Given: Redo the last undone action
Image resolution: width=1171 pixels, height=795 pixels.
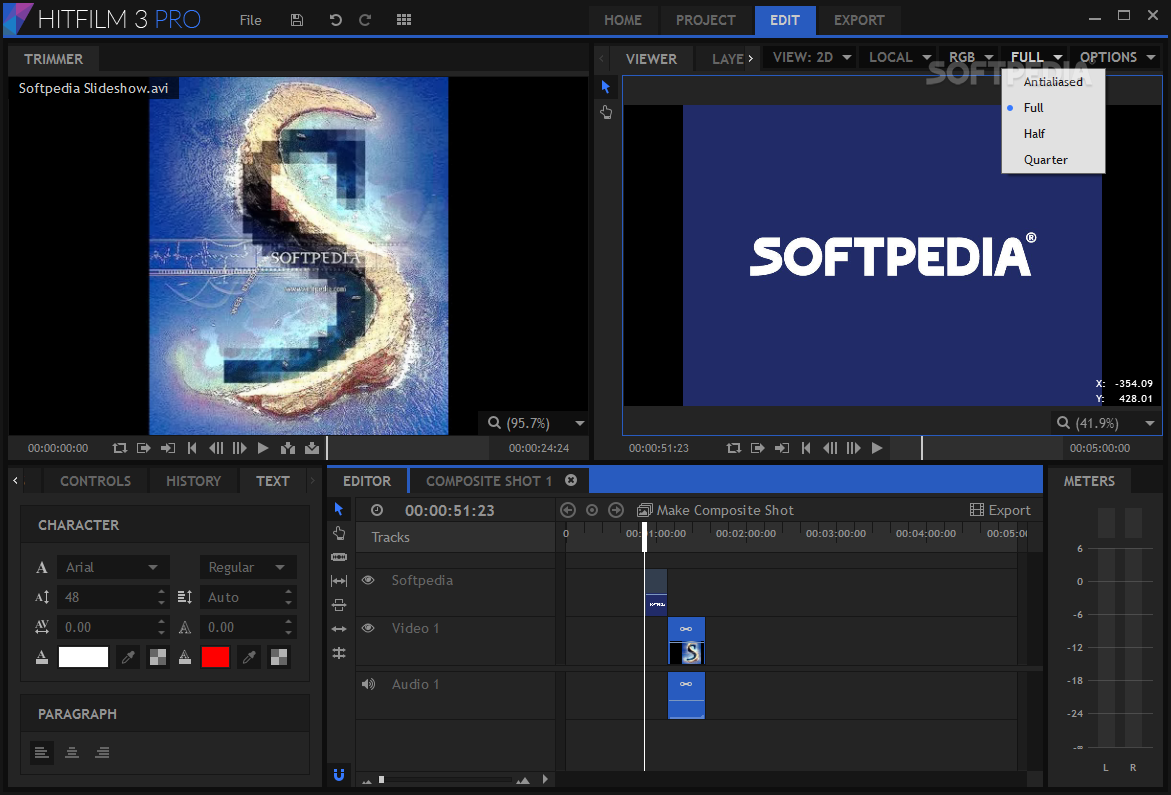Looking at the screenshot, I should tap(365, 20).
